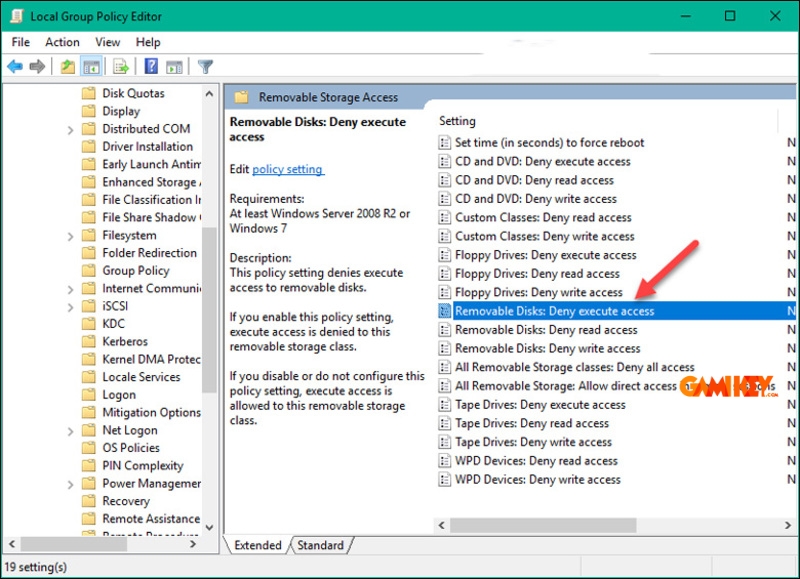The width and height of the screenshot is (800, 579).
Task: Click the Forward arrow toolbar icon
Action: click(x=37, y=66)
